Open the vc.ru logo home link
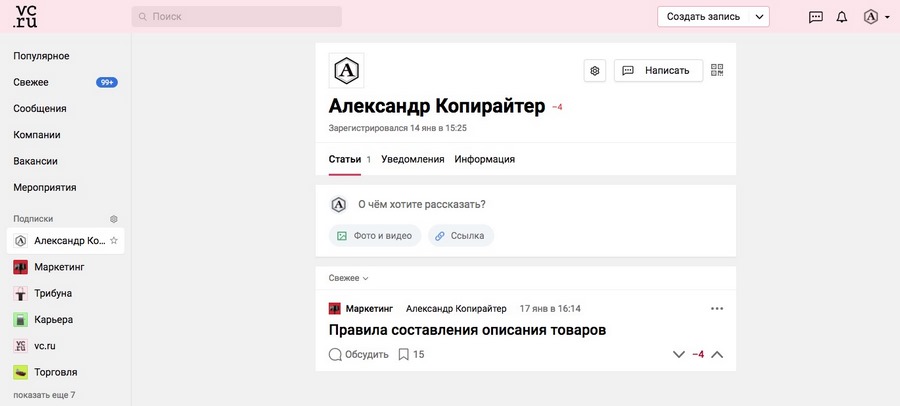 point(26,17)
